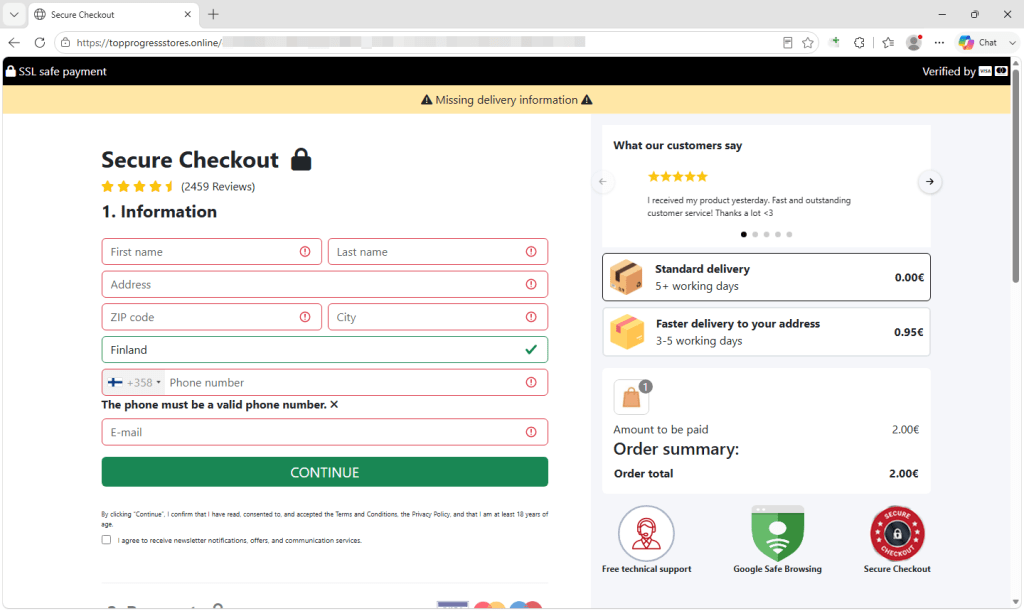Click the Address field
Viewport: 1024px width, 611px height.
325,285
